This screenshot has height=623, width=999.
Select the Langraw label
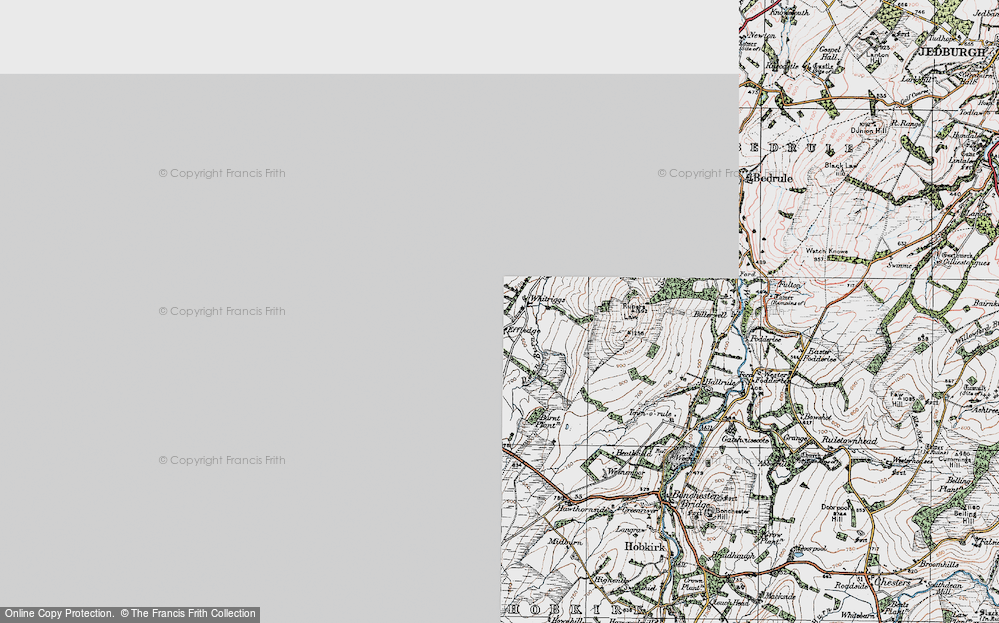tap(629, 529)
